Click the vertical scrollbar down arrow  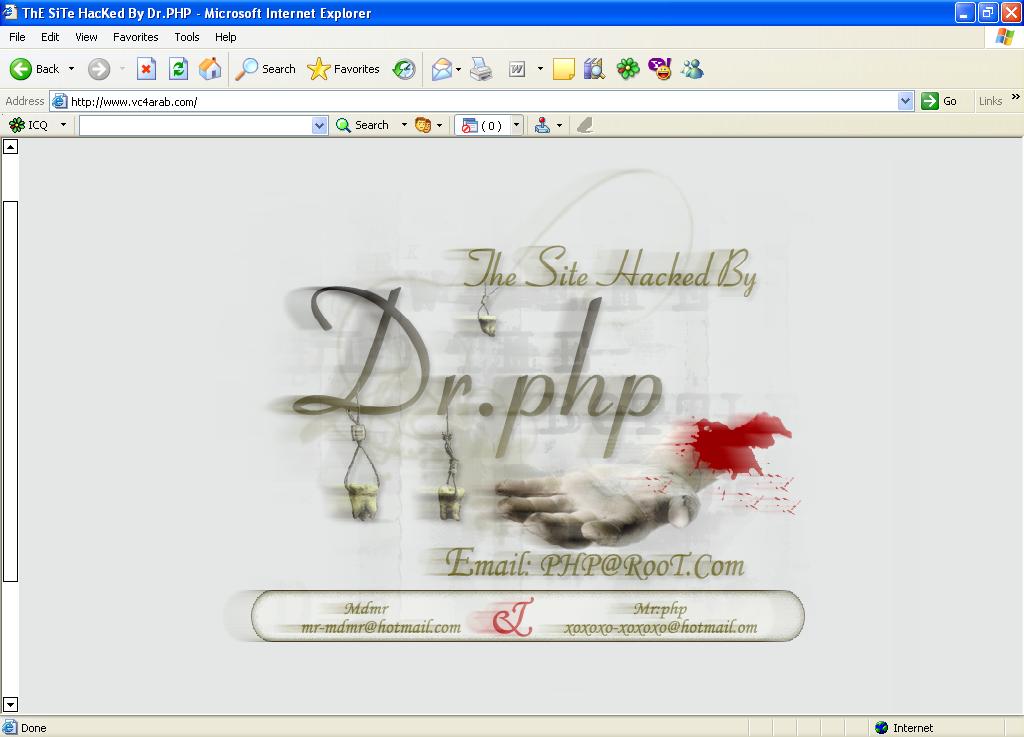tap(10, 704)
